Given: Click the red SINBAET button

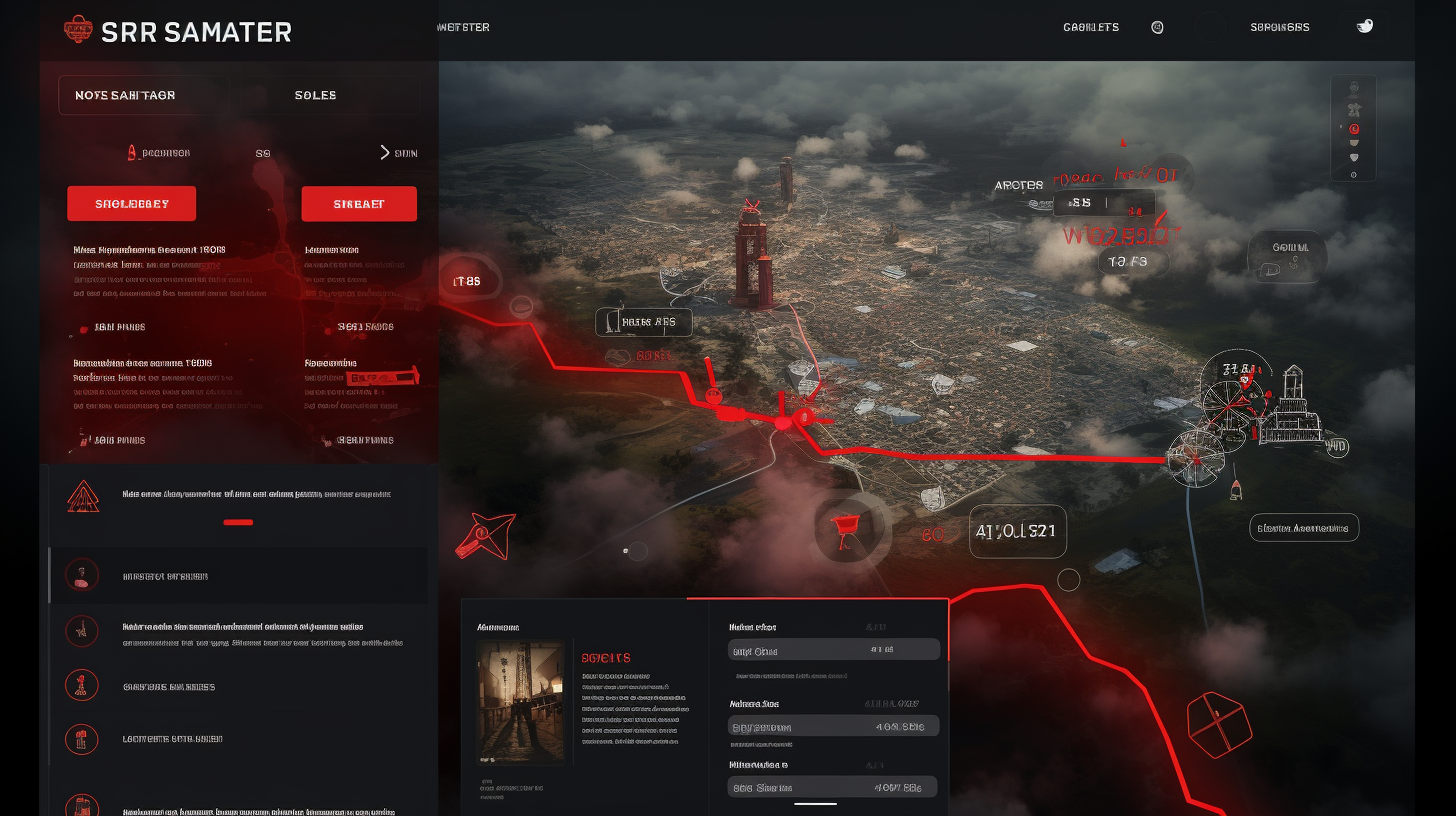Looking at the screenshot, I should (x=358, y=203).
